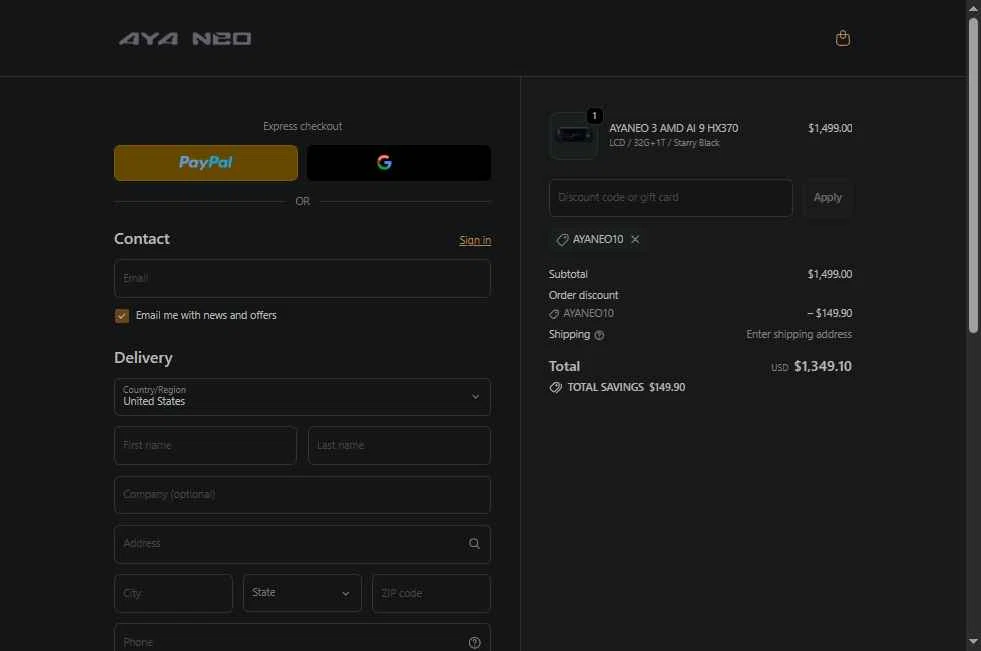Focus the City field
This screenshot has width=981, height=651.
click(x=173, y=593)
